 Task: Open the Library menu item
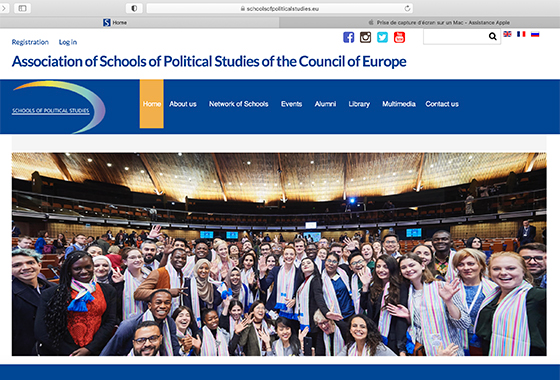click(x=359, y=104)
